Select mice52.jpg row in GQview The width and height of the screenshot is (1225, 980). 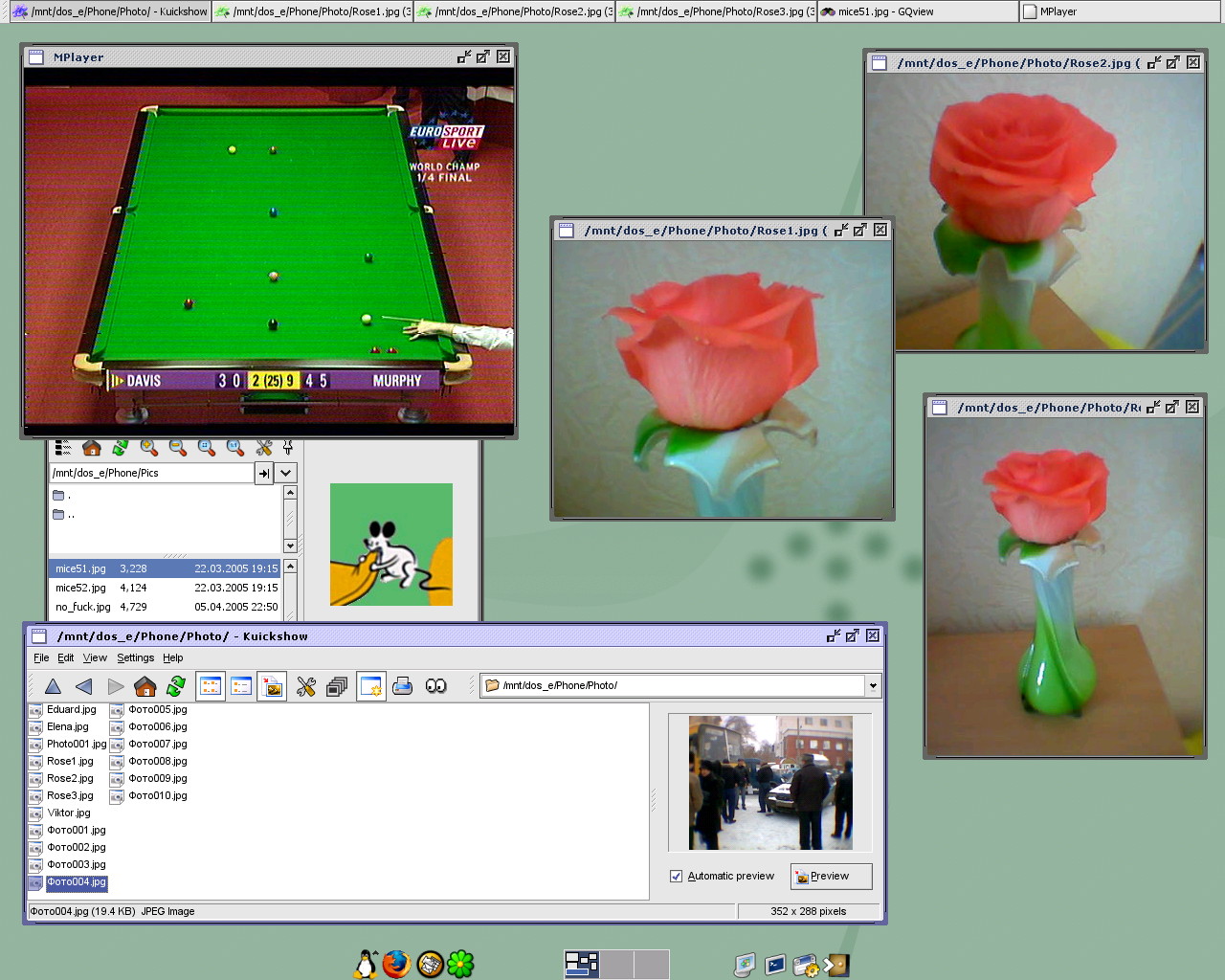pyautogui.click(x=165, y=588)
